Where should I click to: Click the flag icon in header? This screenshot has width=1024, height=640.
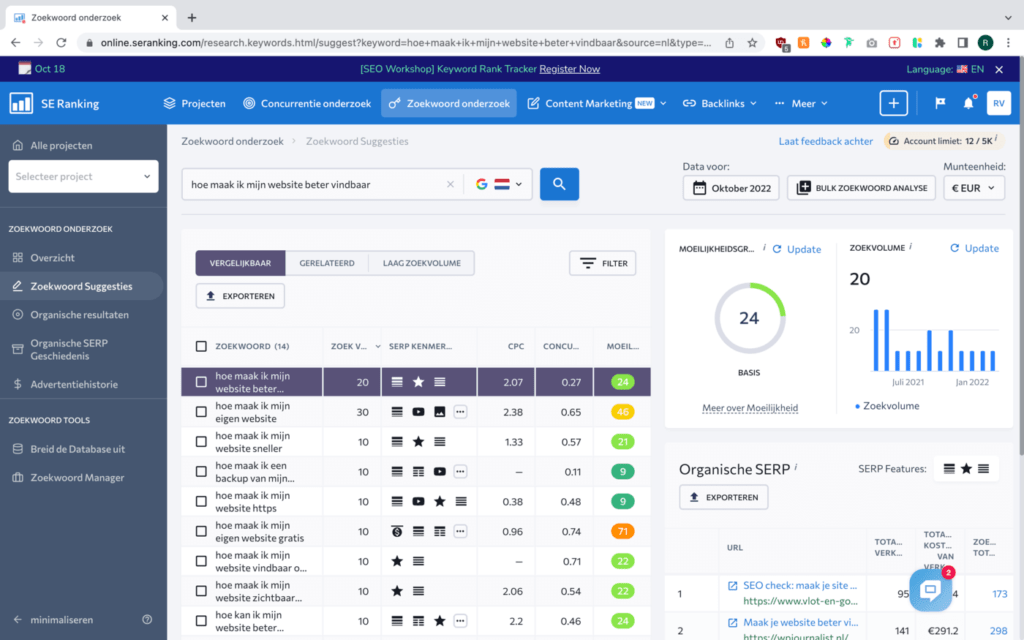(x=940, y=103)
